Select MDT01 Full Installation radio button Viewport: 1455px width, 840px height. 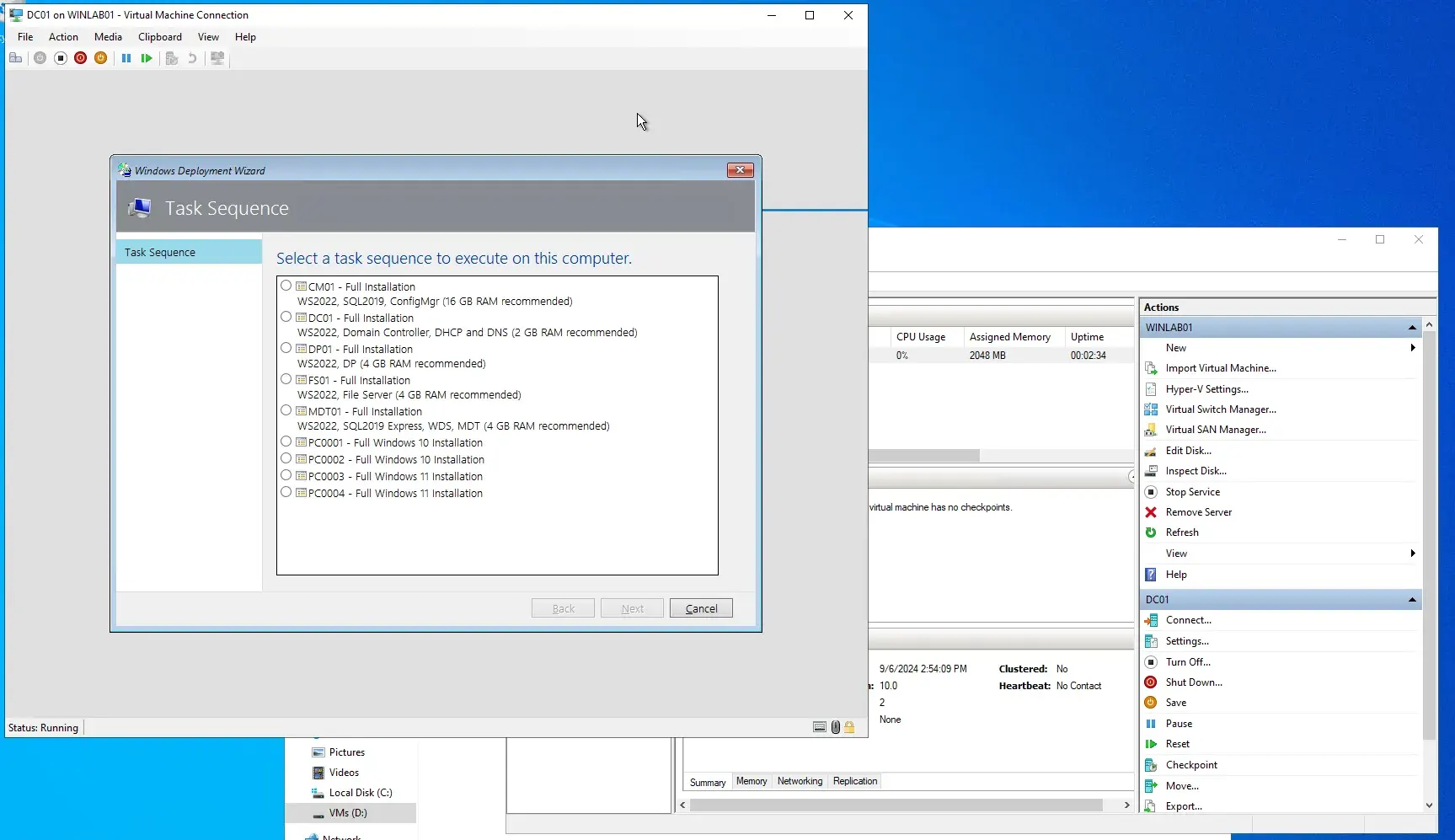point(286,410)
